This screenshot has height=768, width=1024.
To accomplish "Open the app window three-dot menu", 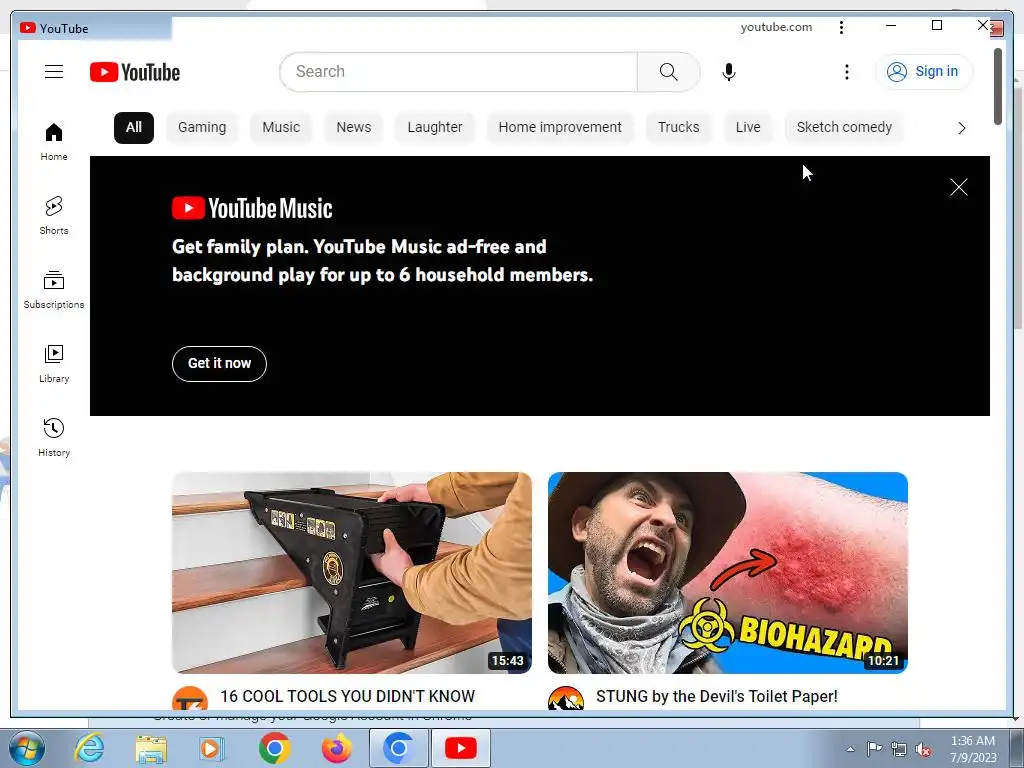I will (x=841, y=27).
